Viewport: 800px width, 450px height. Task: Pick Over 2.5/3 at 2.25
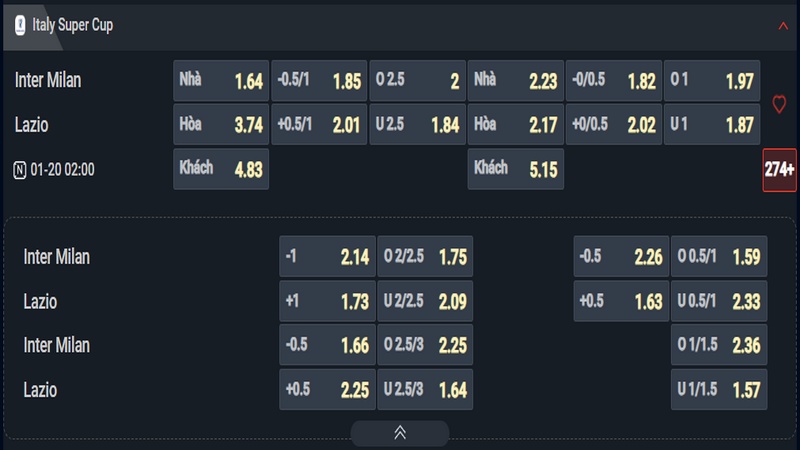click(x=425, y=345)
